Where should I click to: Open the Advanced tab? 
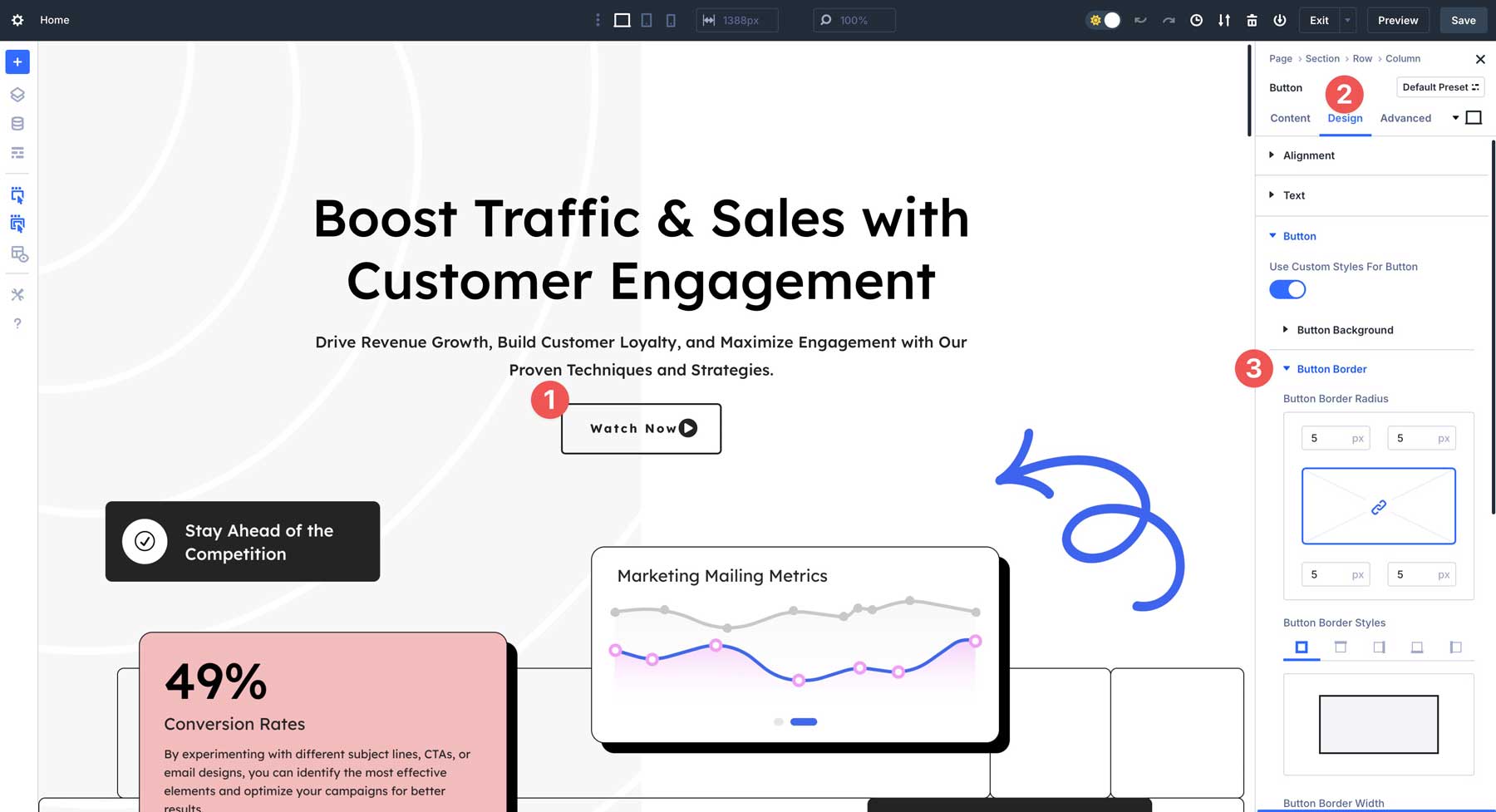(x=1405, y=118)
